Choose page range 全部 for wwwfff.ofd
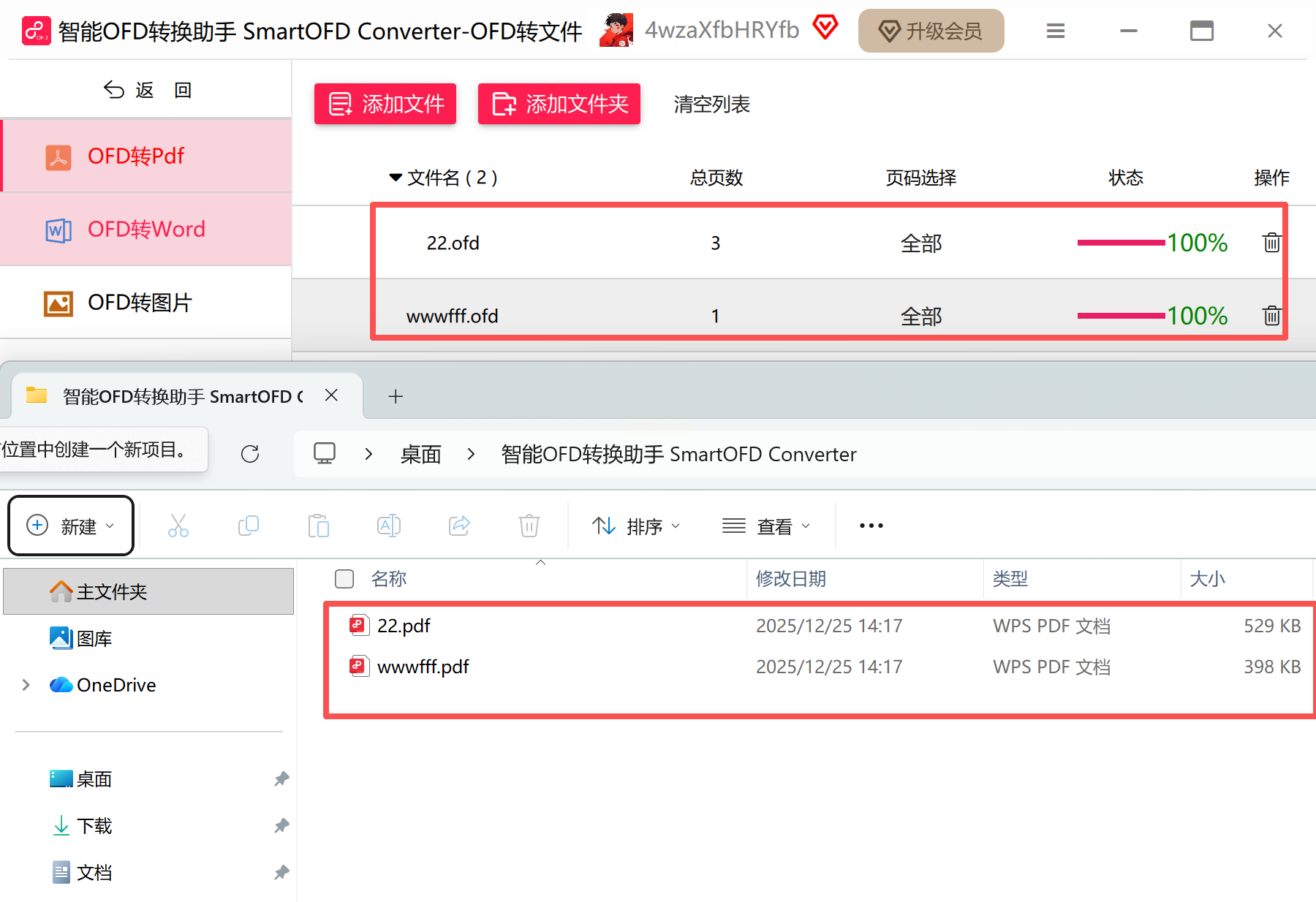1316x902 pixels. (x=921, y=316)
